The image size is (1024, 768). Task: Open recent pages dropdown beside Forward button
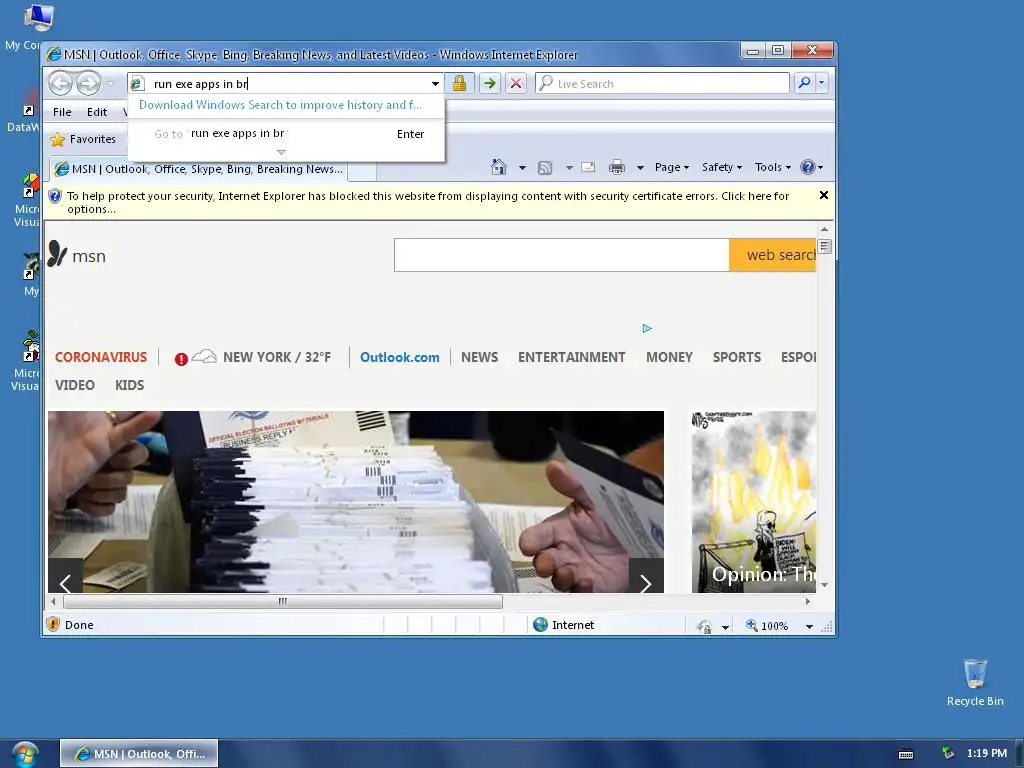(110, 84)
